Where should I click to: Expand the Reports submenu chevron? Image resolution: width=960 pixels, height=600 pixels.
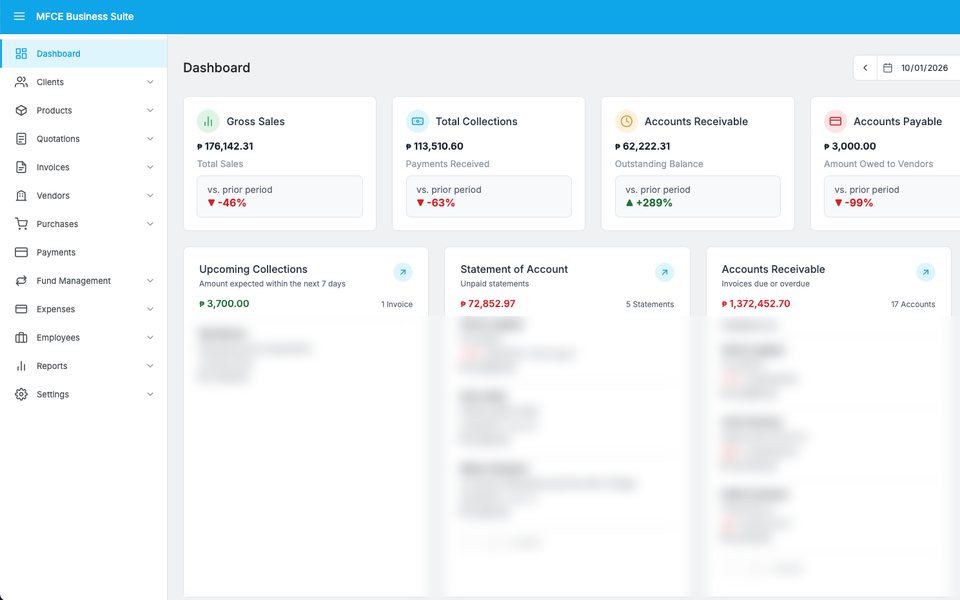coord(150,366)
